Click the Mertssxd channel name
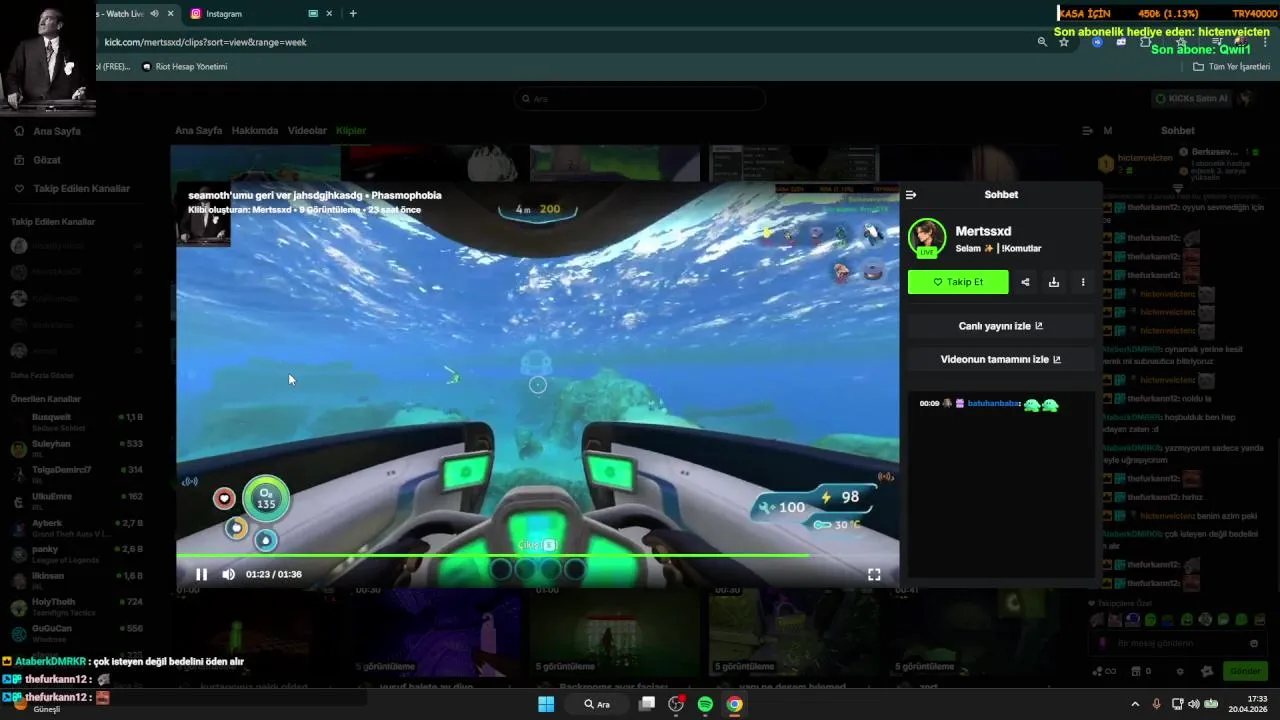 (983, 231)
